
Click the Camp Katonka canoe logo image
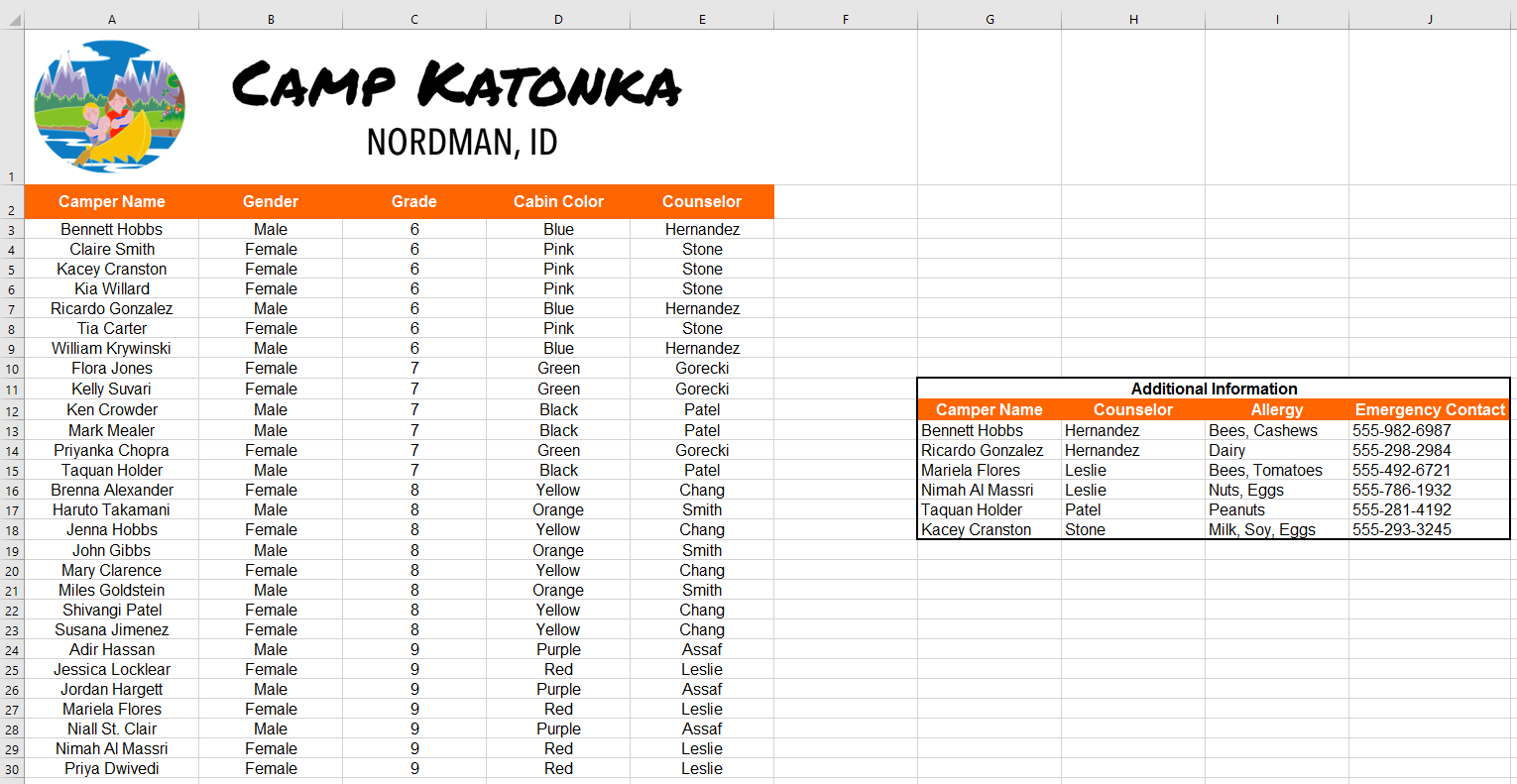(109, 104)
